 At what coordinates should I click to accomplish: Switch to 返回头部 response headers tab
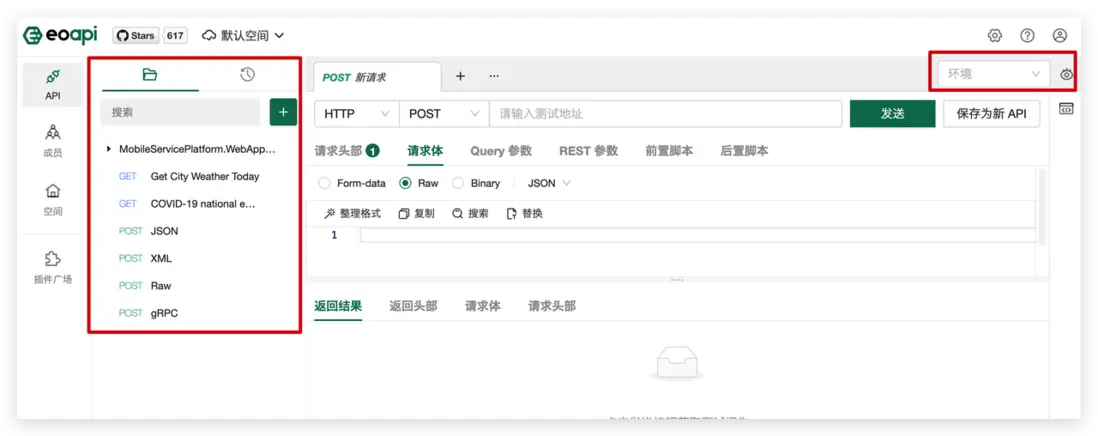point(413,306)
